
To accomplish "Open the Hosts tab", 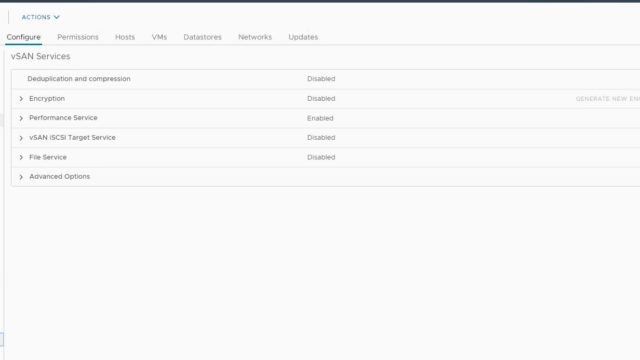I will tap(125, 37).
